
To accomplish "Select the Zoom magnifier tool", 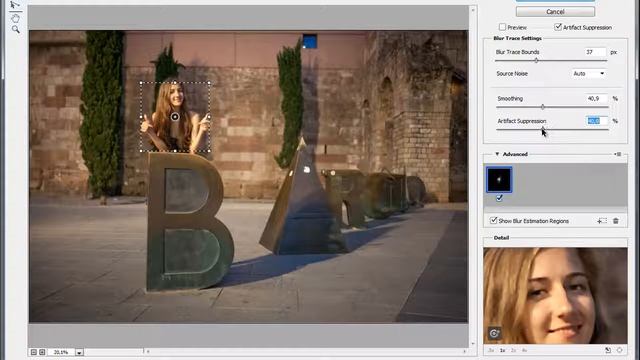I will [16, 29].
